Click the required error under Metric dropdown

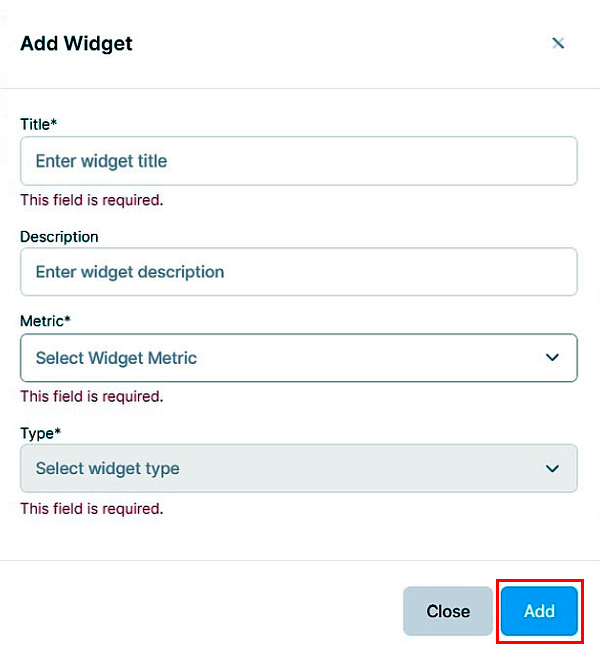(91, 396)
